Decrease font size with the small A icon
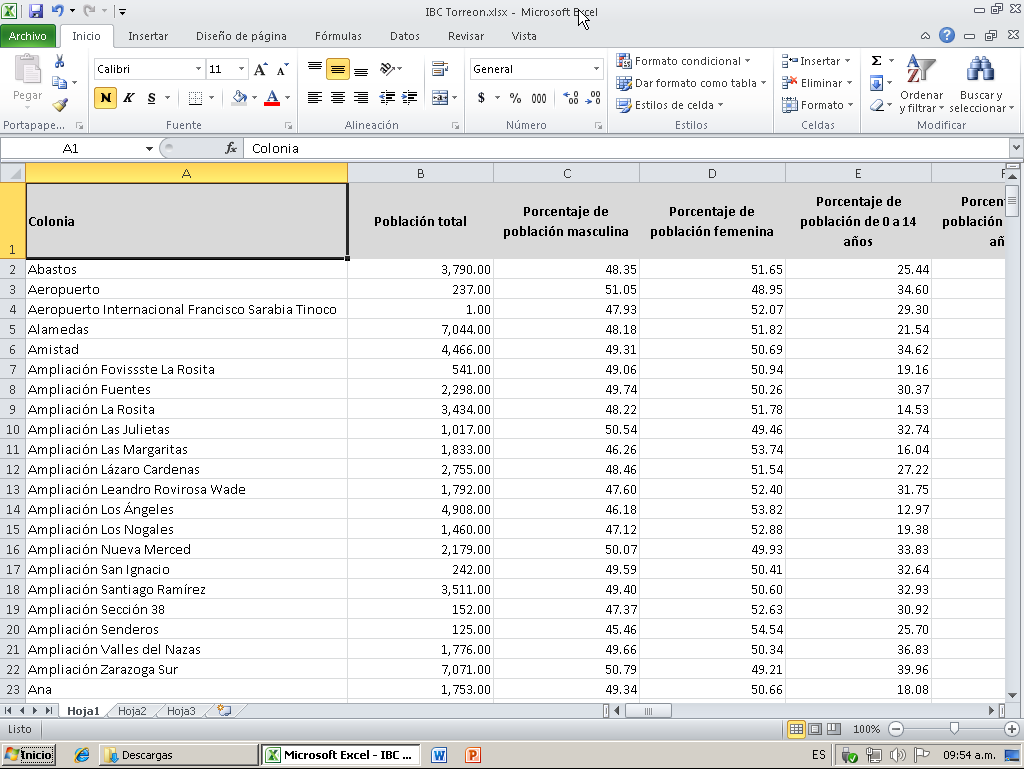 point(282,69)
